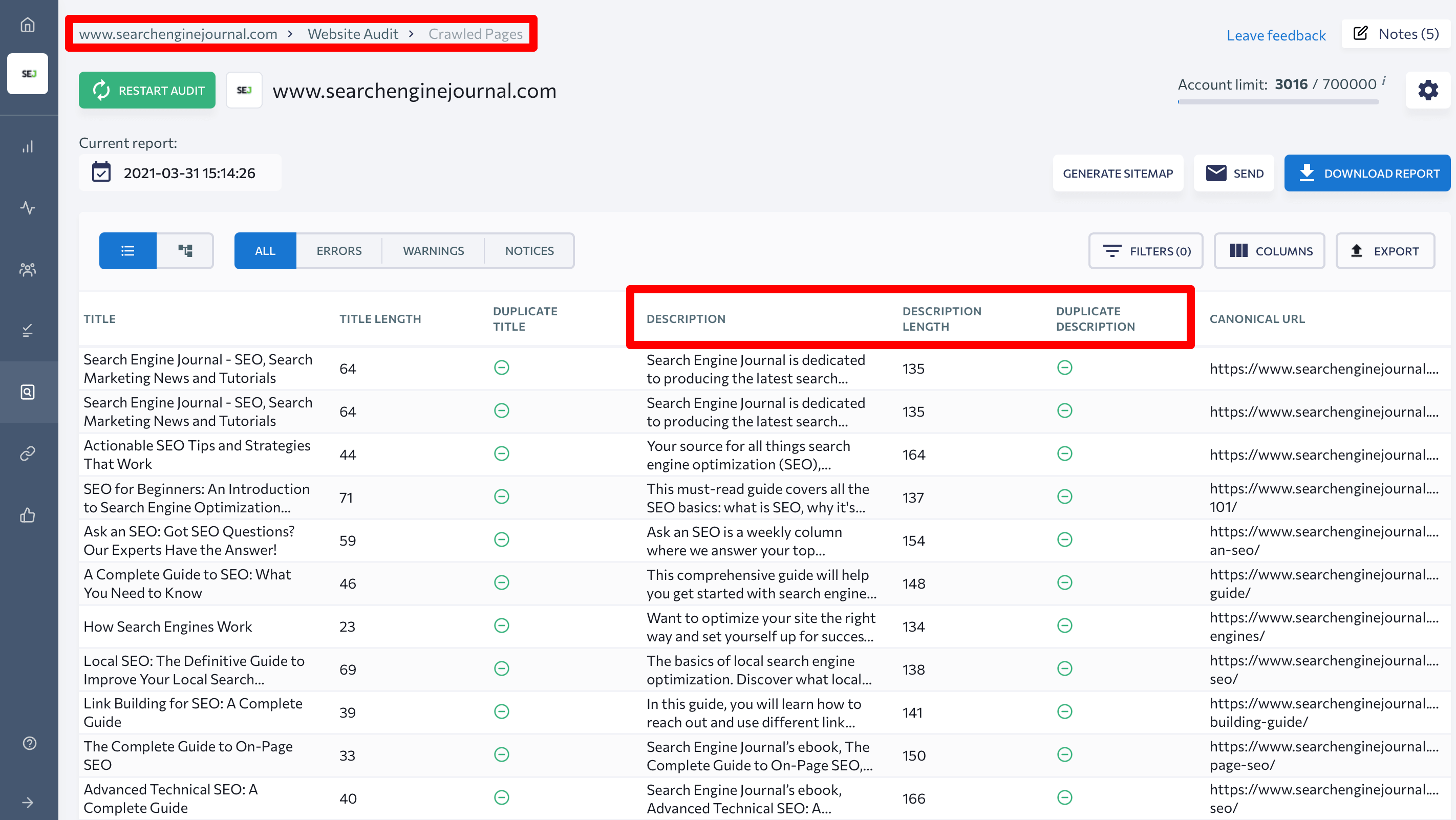The image size is (1456, 820).
Task: Click canonical URL ending in 'building-guide/'
Action: tap(1324, 712)
